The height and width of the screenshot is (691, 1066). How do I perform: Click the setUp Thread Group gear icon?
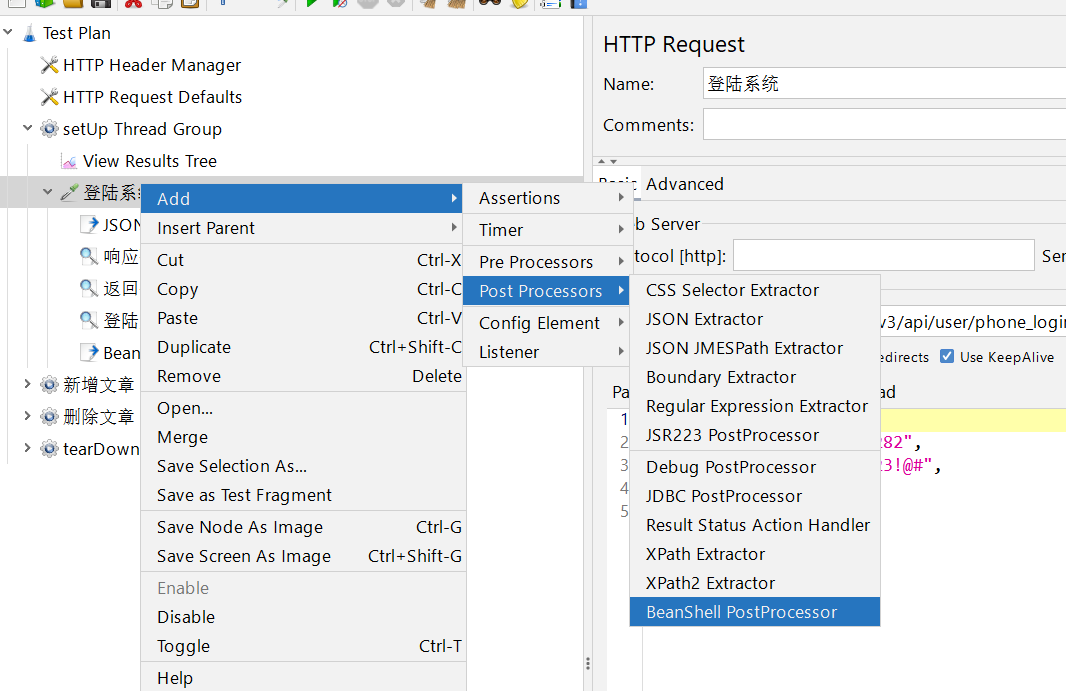(49, 129)
